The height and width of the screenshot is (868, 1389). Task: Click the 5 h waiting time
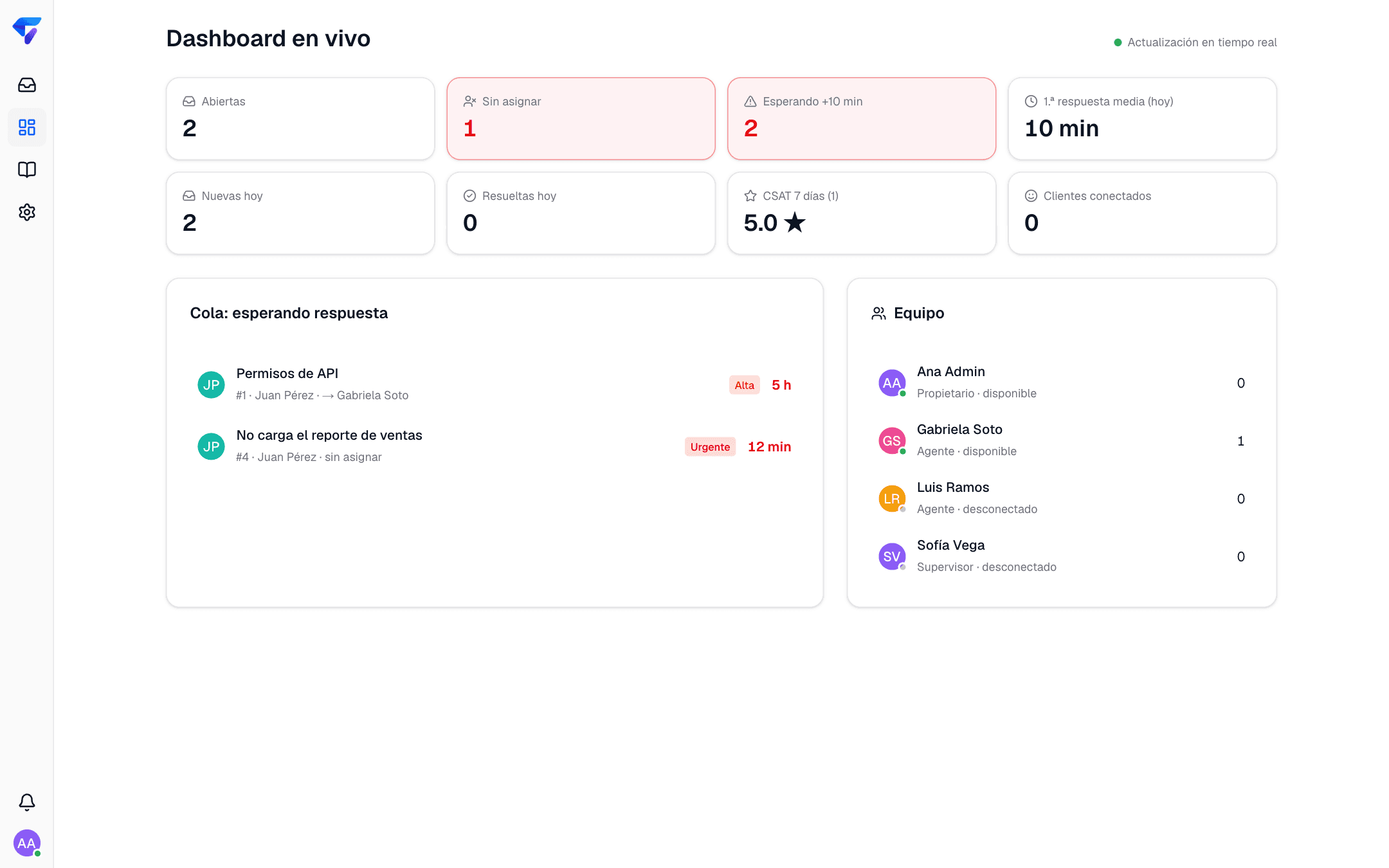tap(781, 385)
